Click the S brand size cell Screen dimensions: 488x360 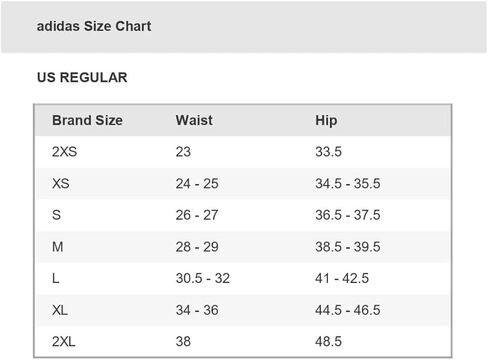click(x=56, y=215)
